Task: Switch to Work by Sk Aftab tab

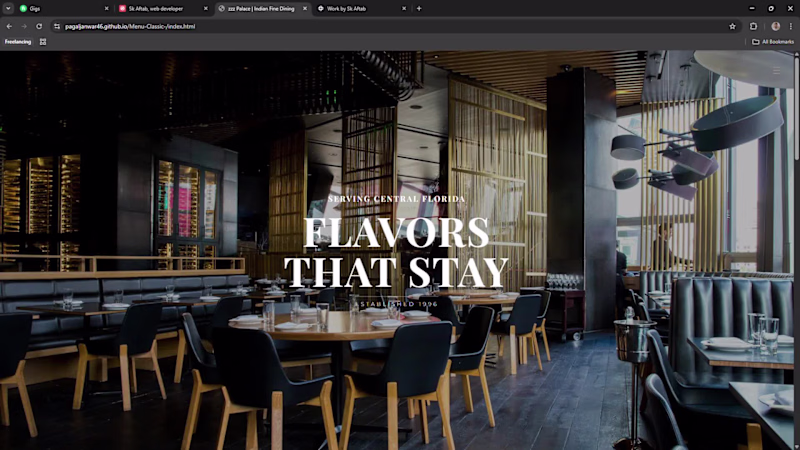Action: 361,8
